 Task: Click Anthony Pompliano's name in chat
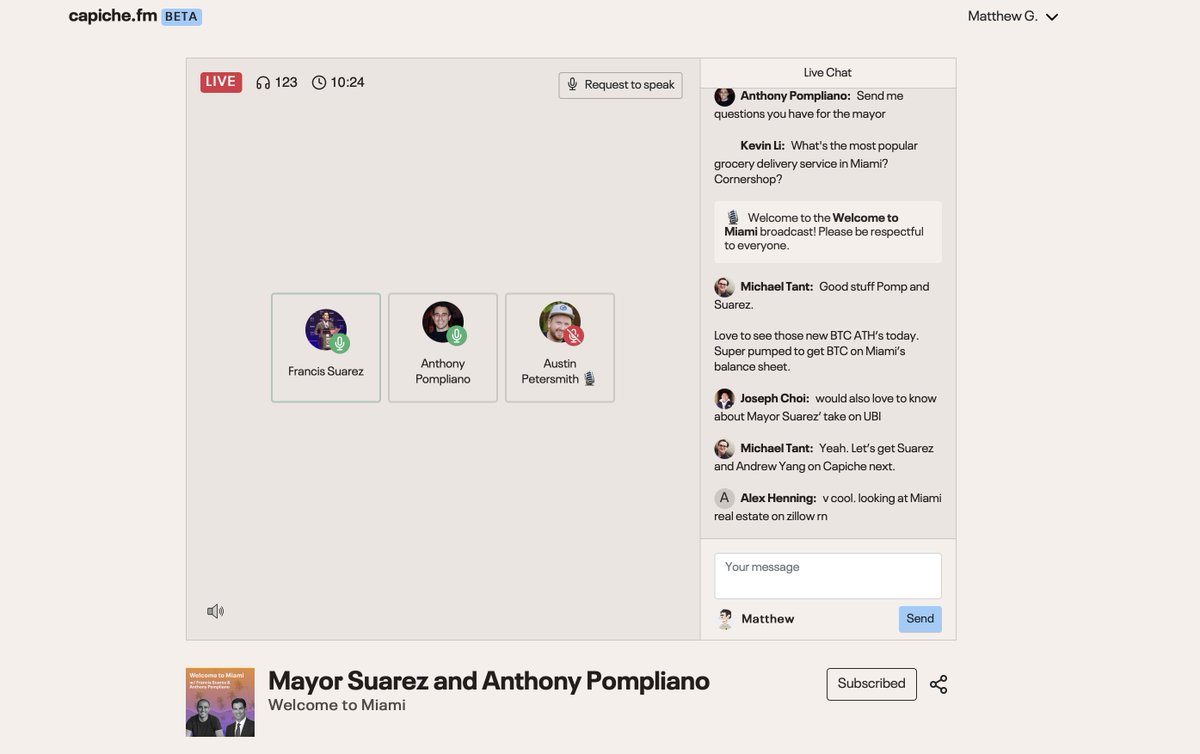[x=796, y=96]
